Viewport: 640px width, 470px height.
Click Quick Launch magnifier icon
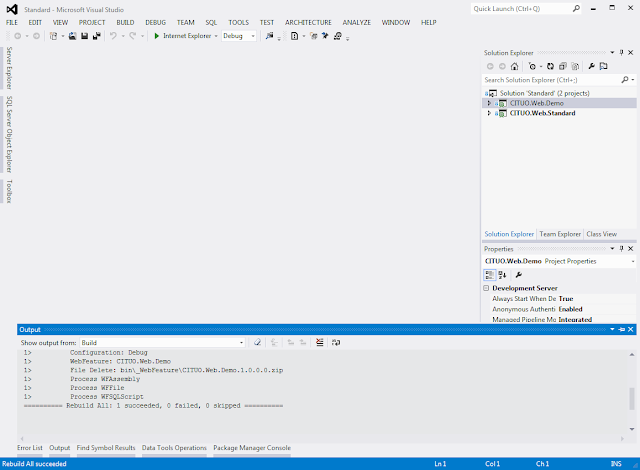pyautogui.click(x=576, y=8)
